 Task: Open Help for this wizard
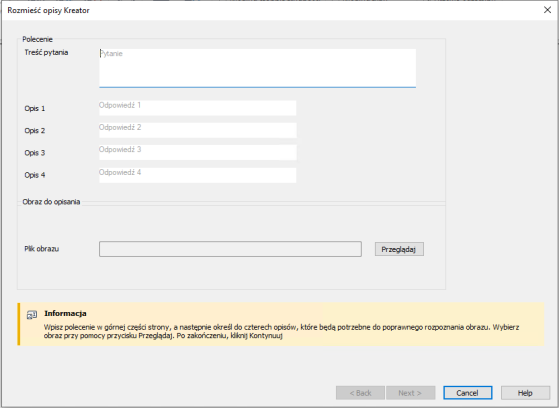(x=525, y=393)
